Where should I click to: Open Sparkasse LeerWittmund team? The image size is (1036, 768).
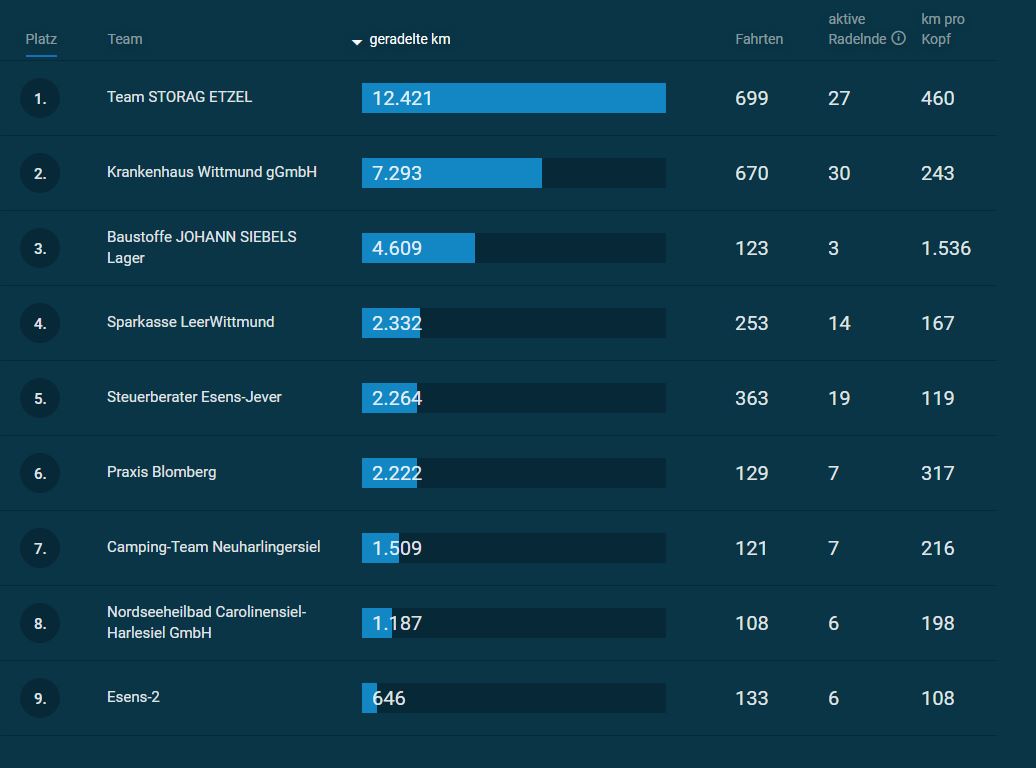(190, 322)
